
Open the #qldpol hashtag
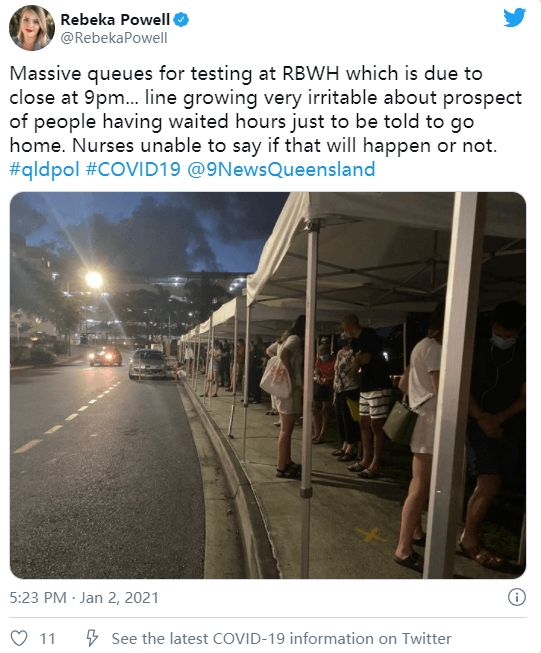point(45,169)
